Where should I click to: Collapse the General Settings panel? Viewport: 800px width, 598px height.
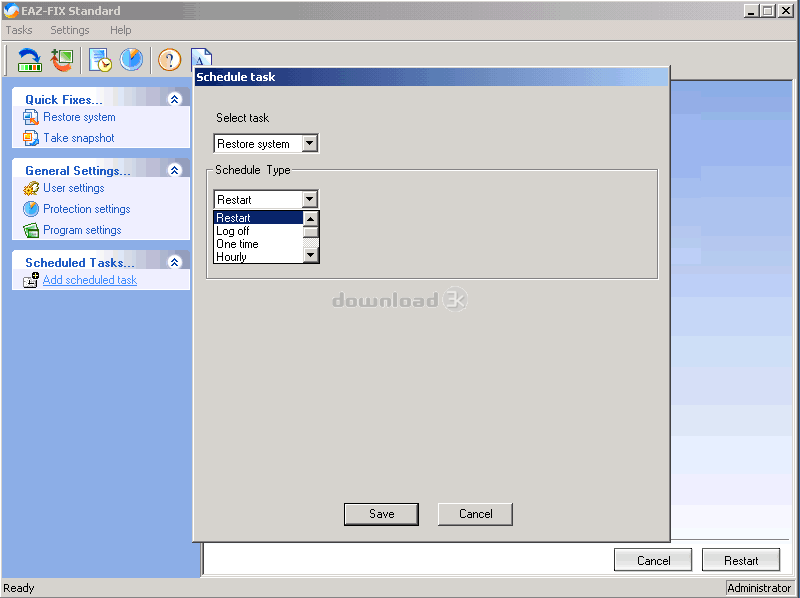pos(175,170)
